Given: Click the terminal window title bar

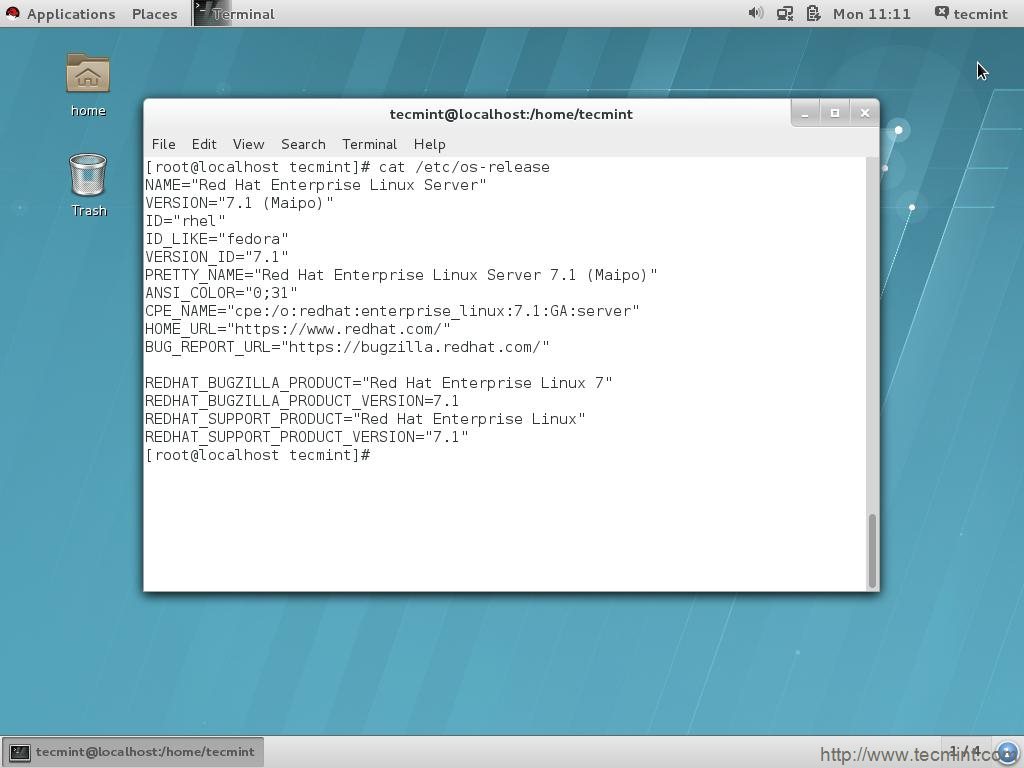Looking at the screenshot, I should tap(511, 114).
